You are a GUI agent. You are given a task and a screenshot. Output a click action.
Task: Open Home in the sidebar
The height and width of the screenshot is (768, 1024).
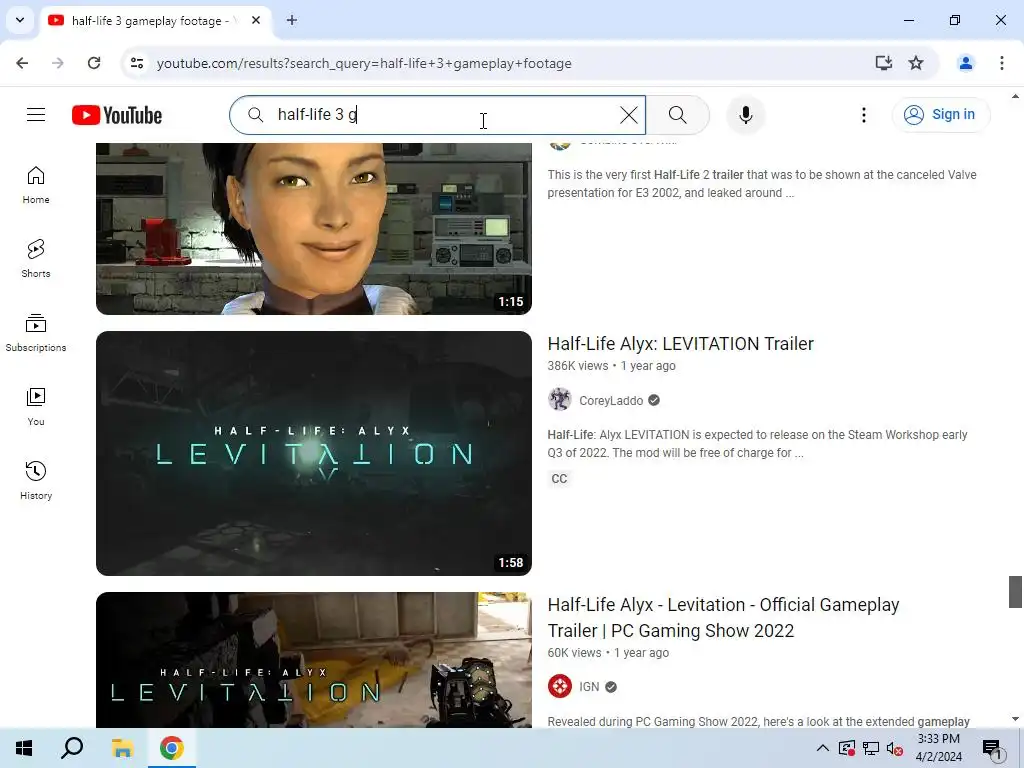36,185
